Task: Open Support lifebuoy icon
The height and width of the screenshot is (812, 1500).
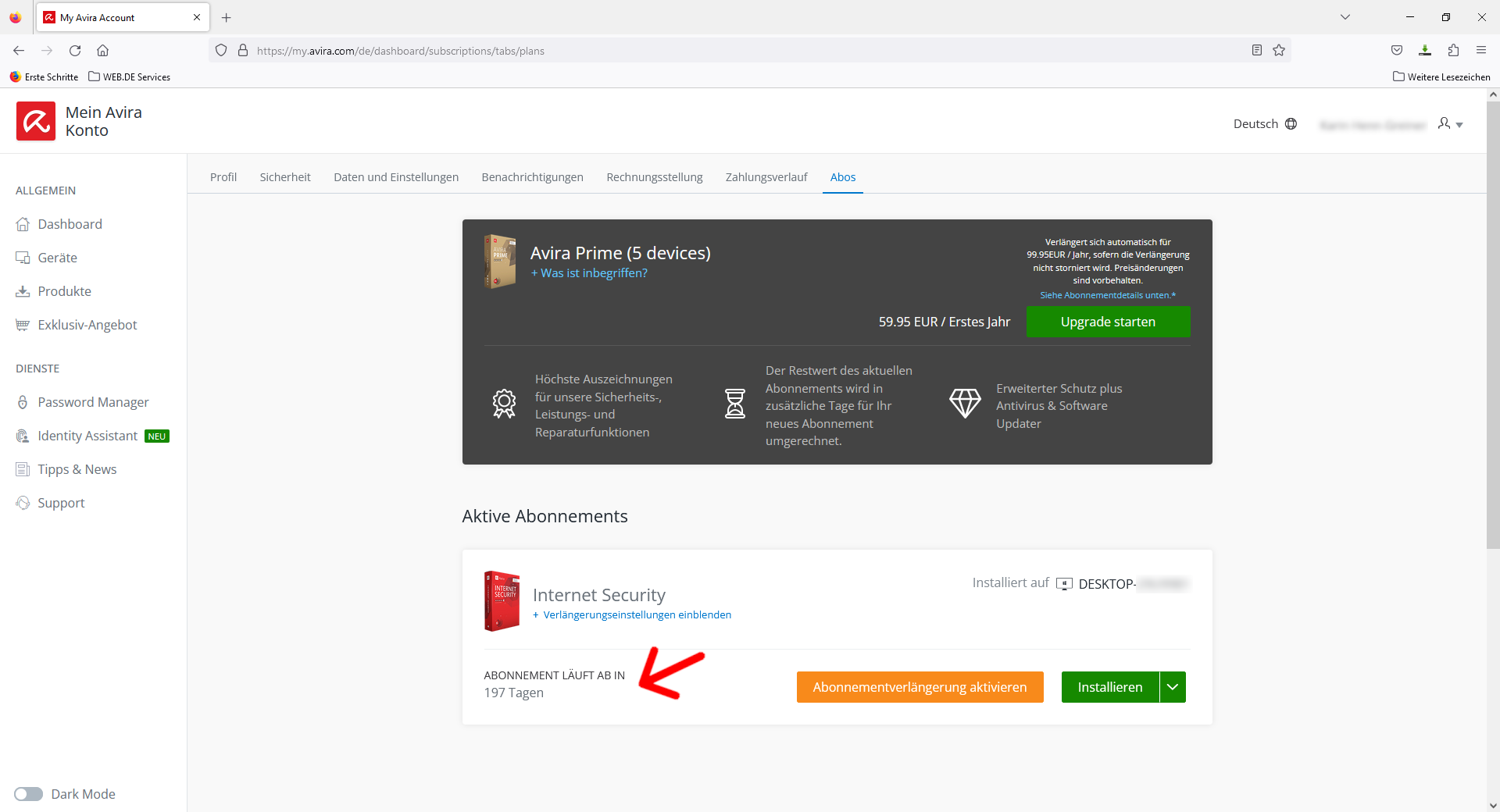Action: coord(23,503)
